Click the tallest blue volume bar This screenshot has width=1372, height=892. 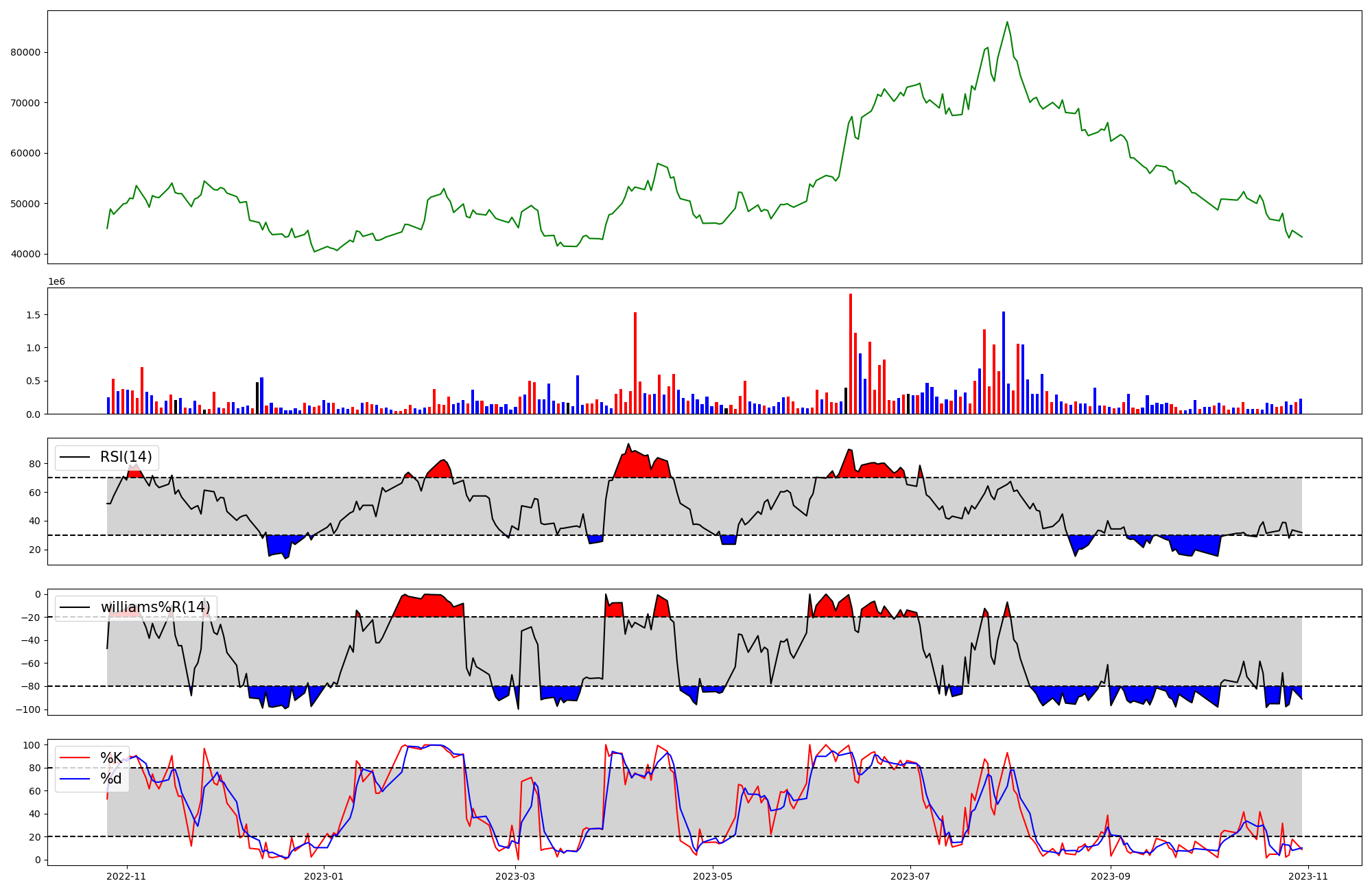[x=1004, y=362]
